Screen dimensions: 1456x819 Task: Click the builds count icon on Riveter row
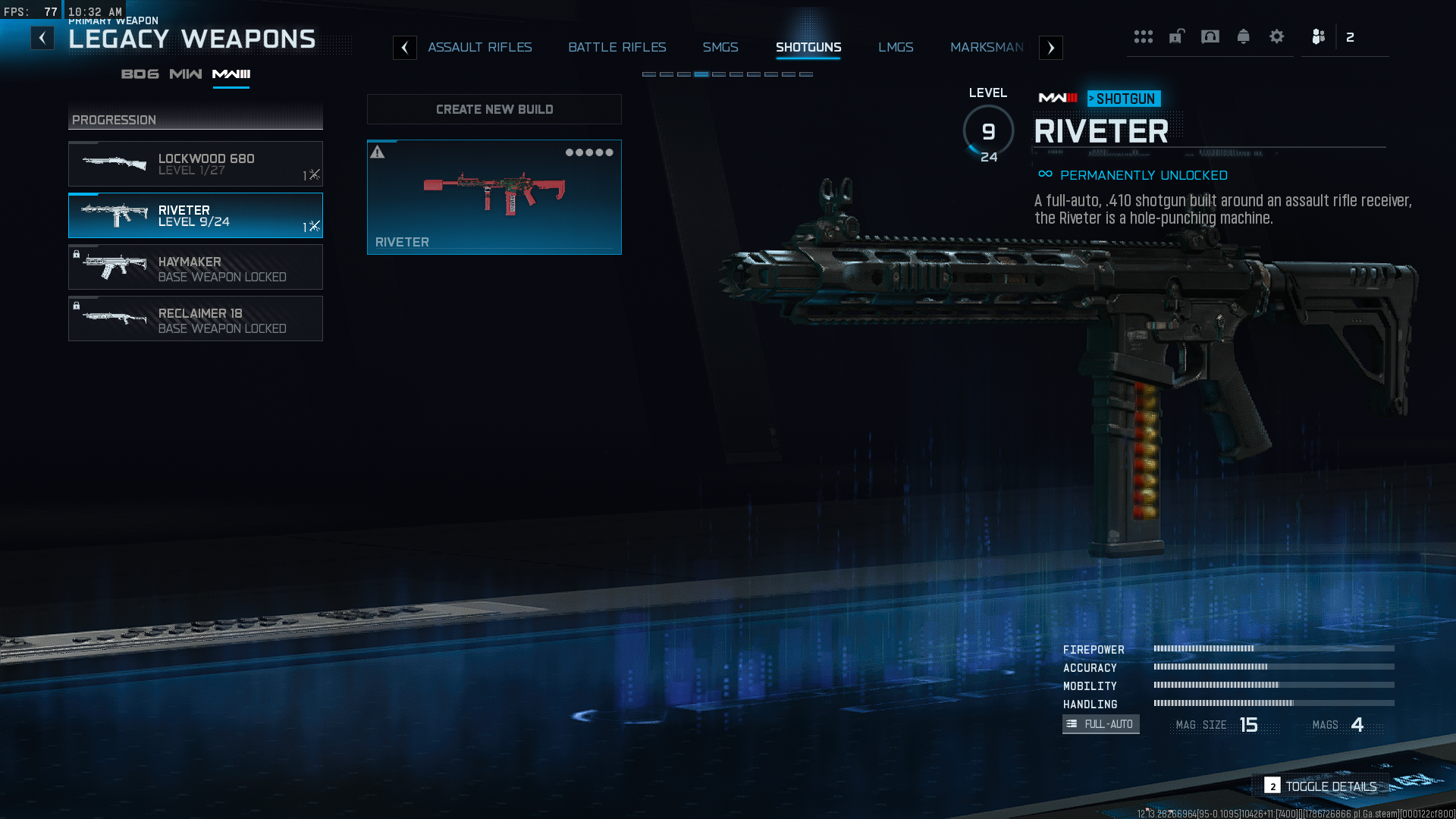click(x=312, y=227)
